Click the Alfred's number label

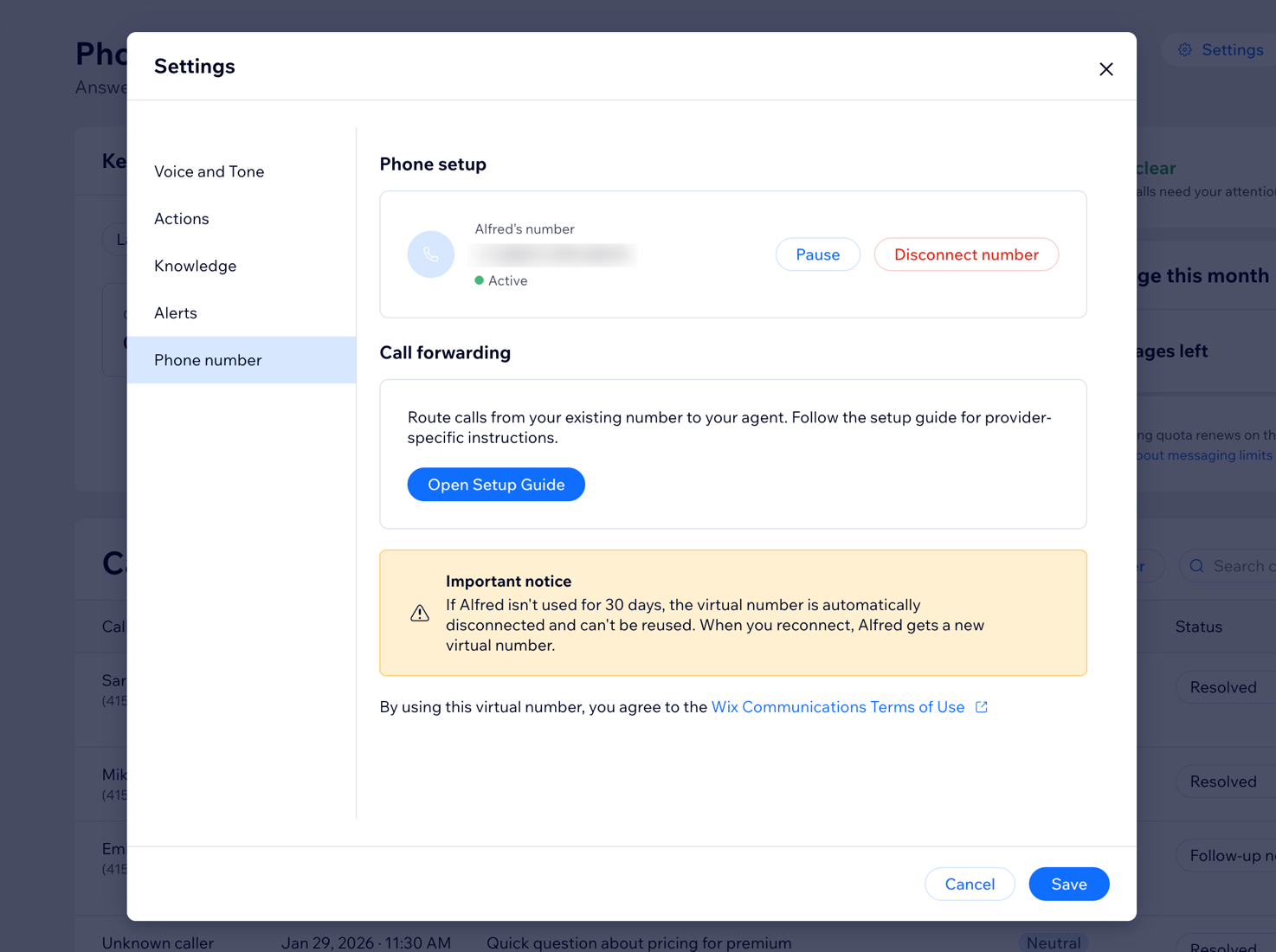point(525,229)
